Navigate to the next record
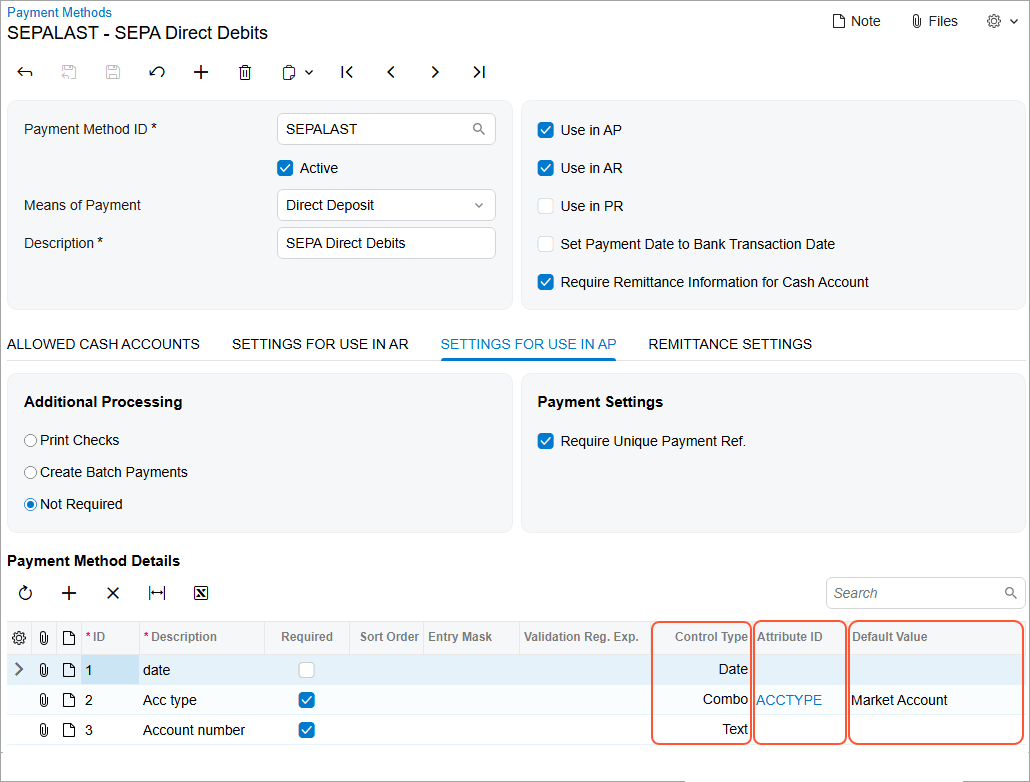The image size is (1030, 782). coord(435,72)
